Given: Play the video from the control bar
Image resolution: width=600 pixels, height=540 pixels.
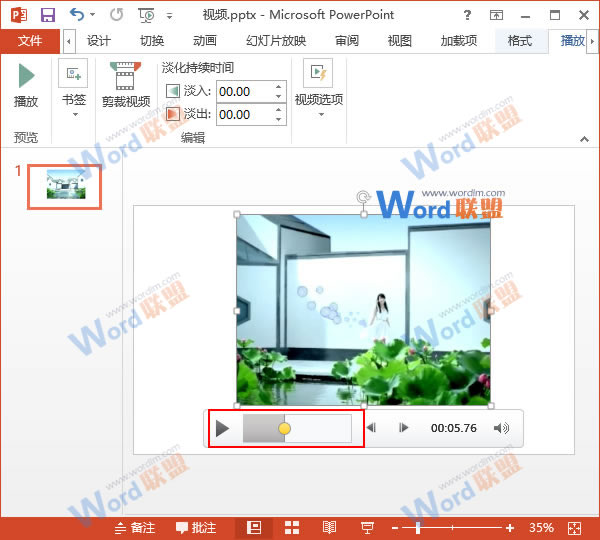Looking at the screenshot, I should (222, 428).
